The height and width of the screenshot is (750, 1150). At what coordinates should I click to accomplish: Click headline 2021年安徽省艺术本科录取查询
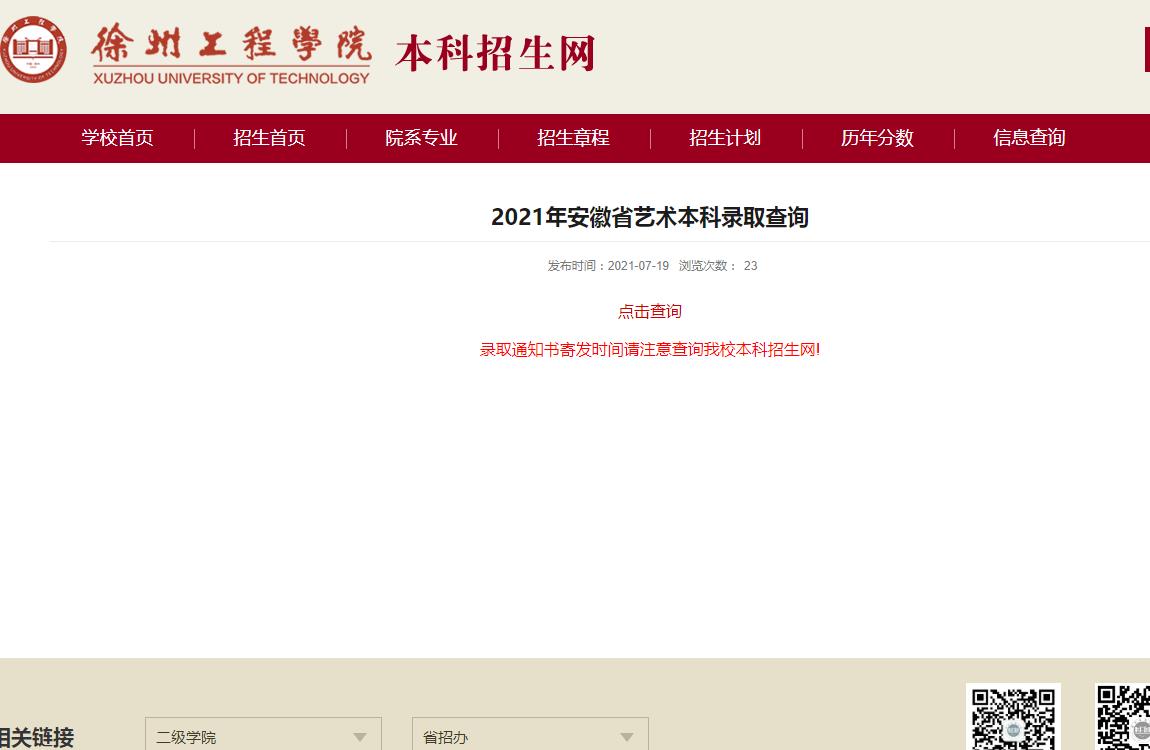(650, 217)
